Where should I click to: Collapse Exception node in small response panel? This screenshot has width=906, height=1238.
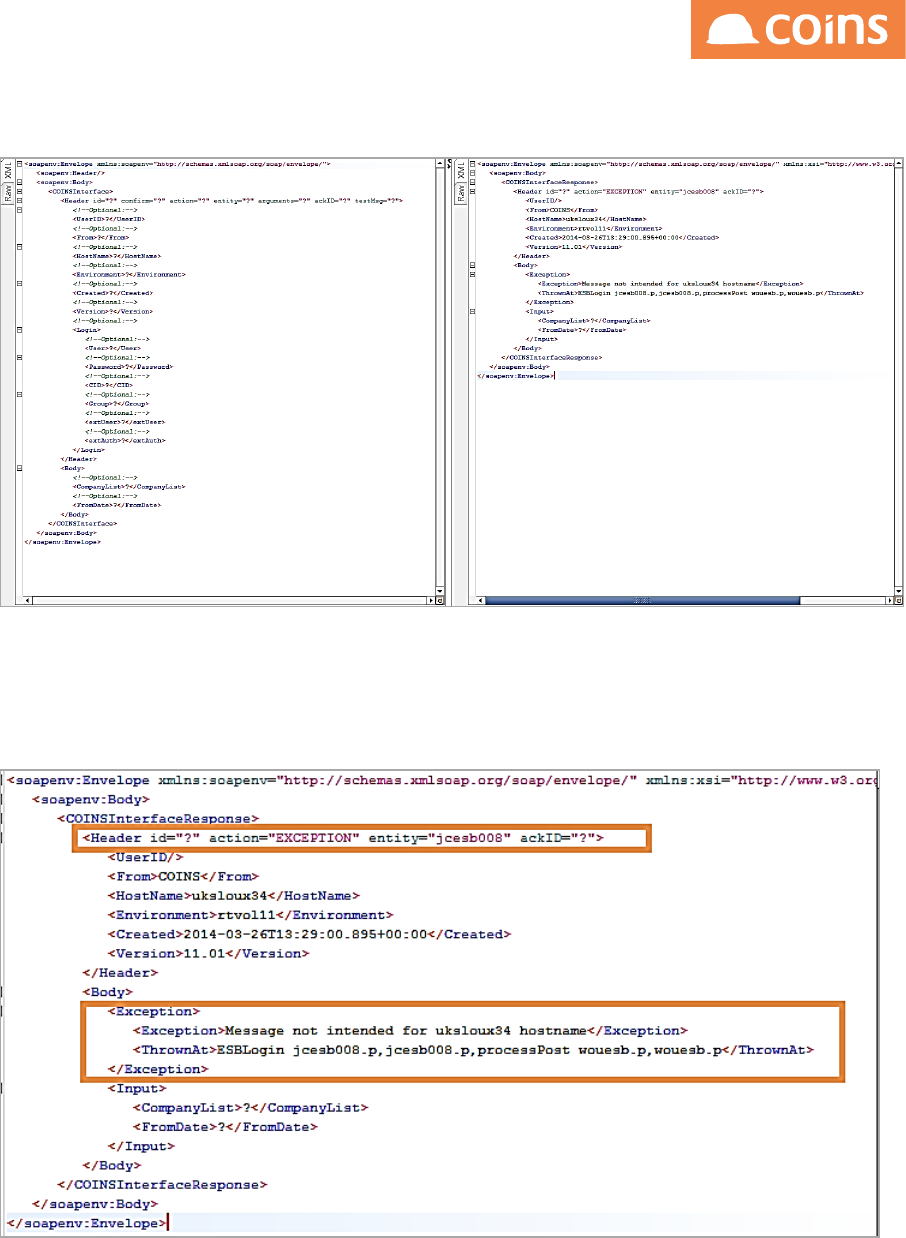tap(472, 274)
